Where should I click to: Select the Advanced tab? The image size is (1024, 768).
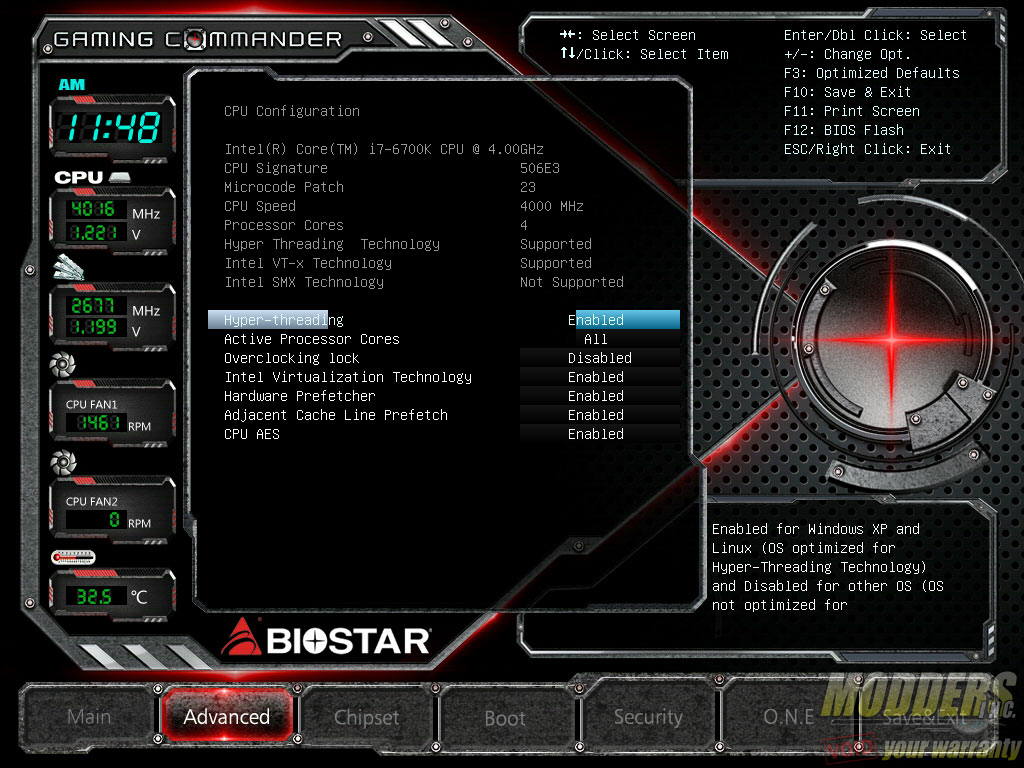226,717
